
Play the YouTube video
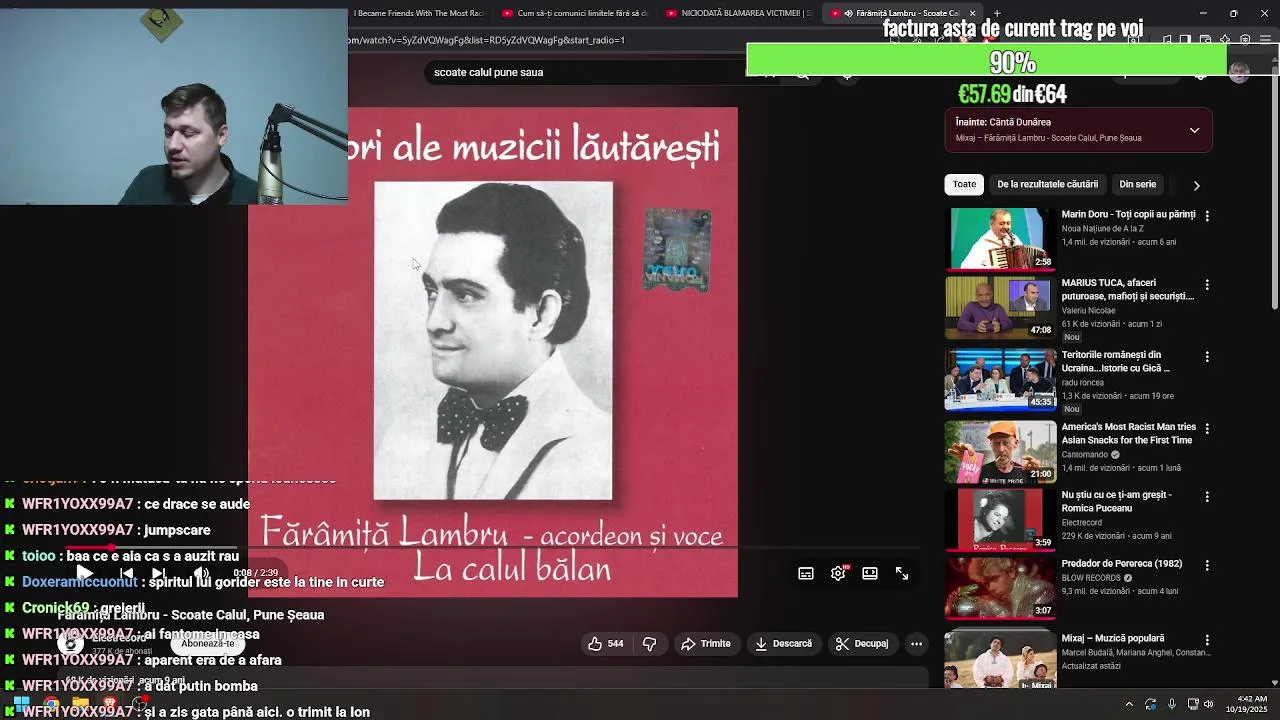84,573
